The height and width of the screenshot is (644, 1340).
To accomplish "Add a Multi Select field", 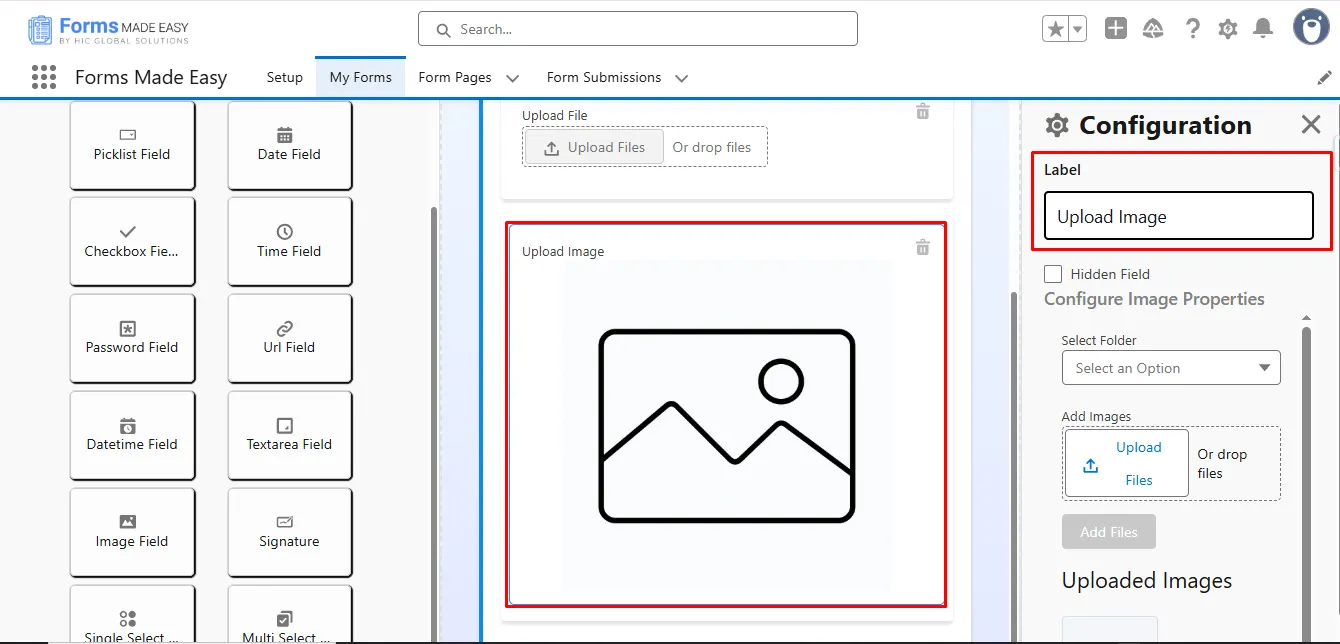I will tap(289, 615).
